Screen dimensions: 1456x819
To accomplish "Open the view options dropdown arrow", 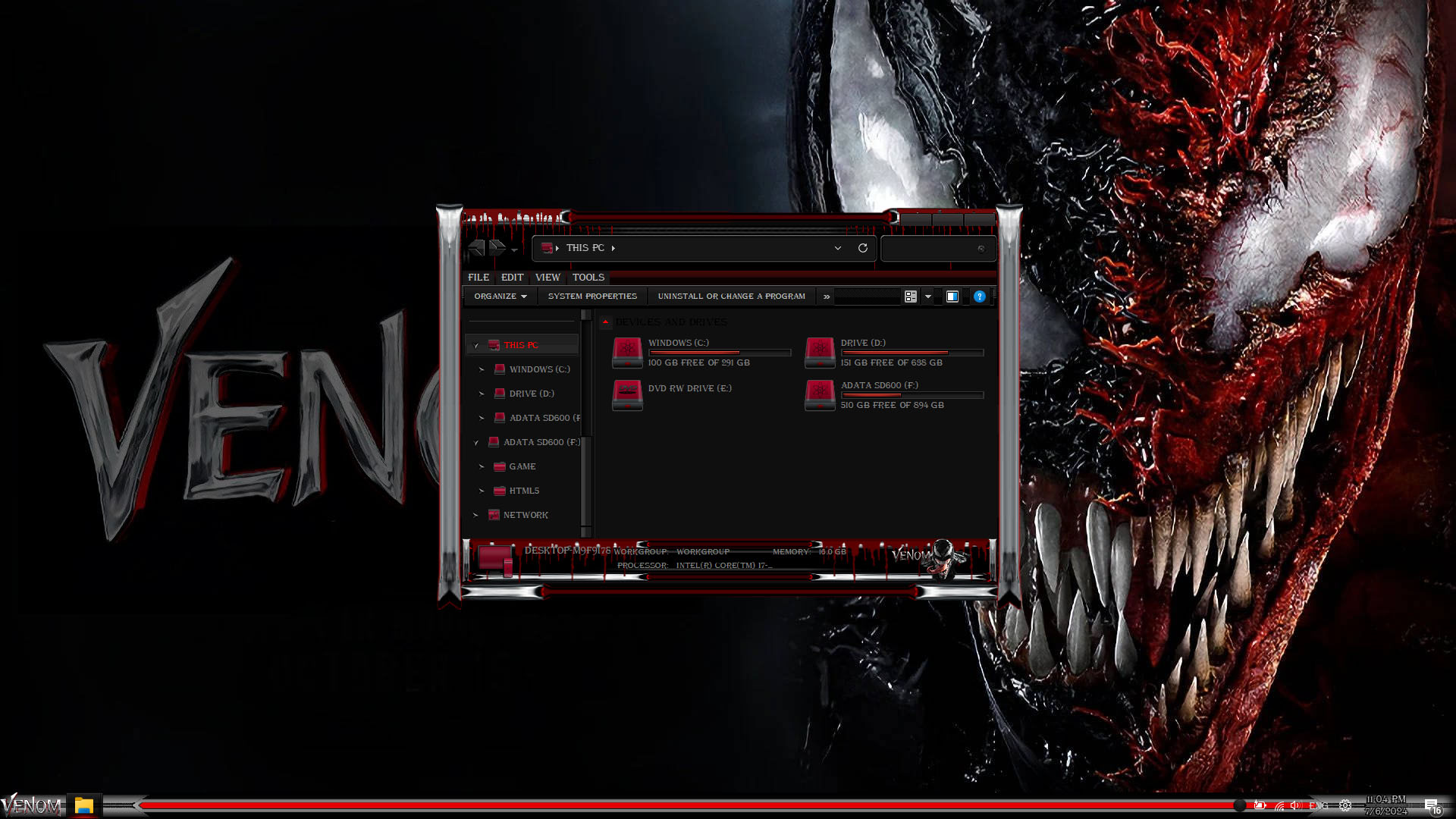I will pos(927,297).
